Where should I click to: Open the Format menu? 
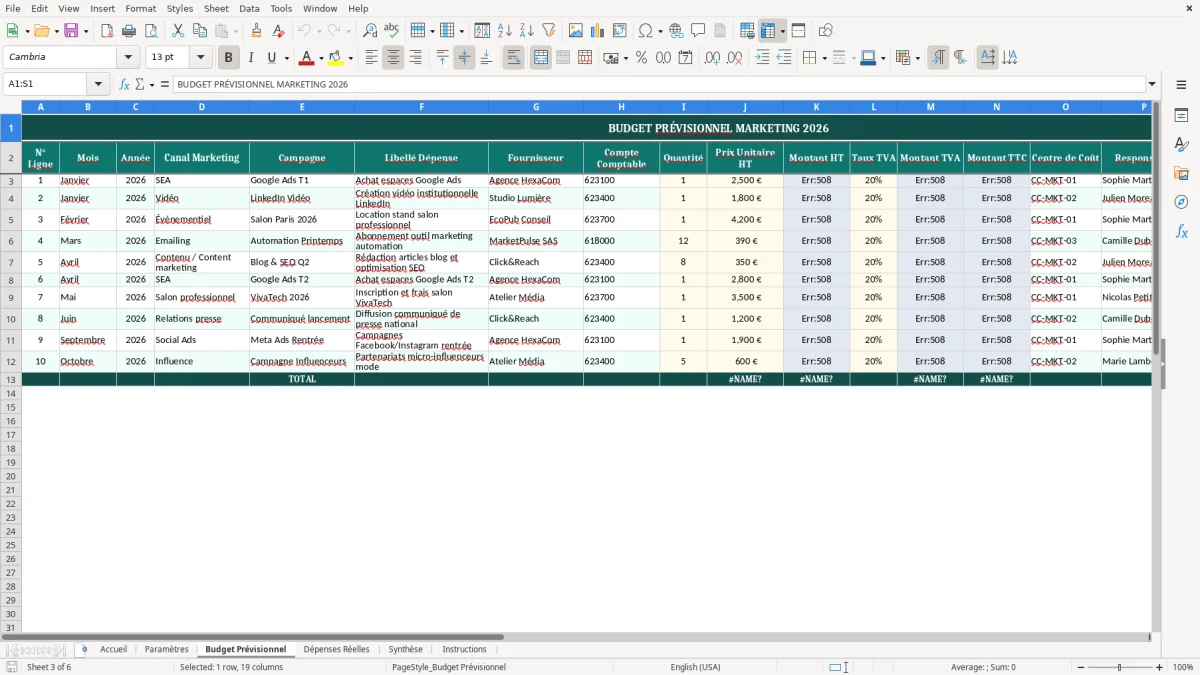tap(140, 8)
